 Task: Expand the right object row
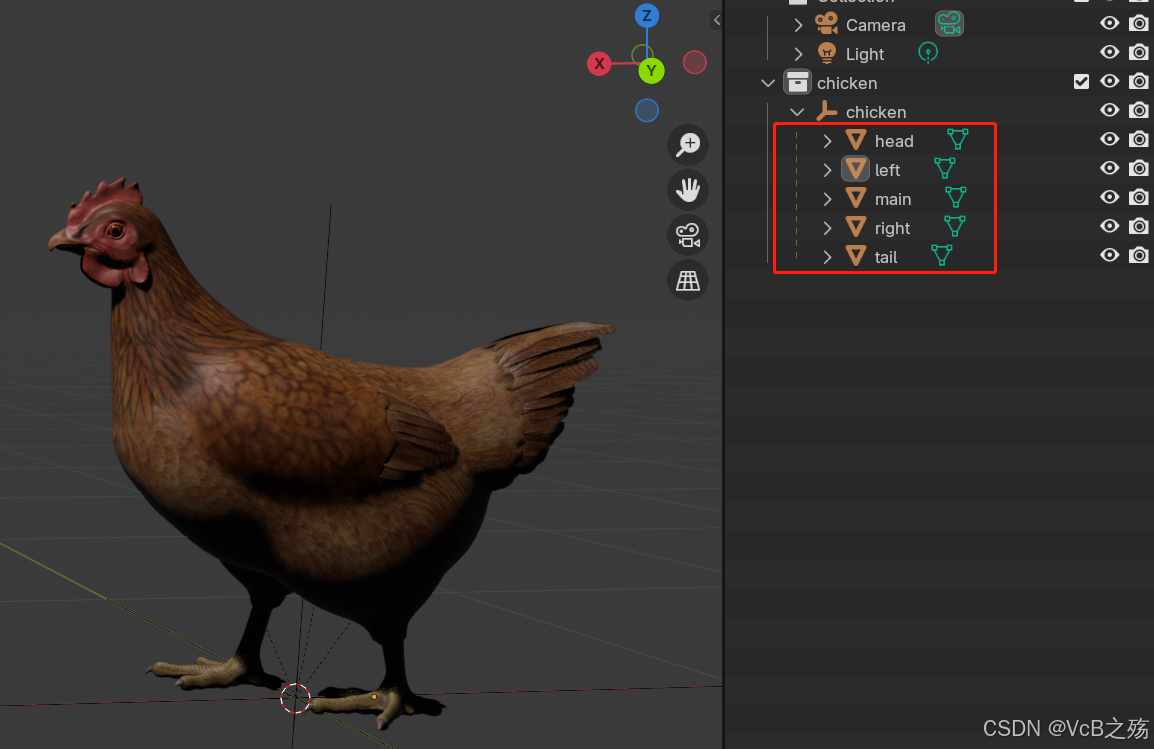click(x=827, y=228)
